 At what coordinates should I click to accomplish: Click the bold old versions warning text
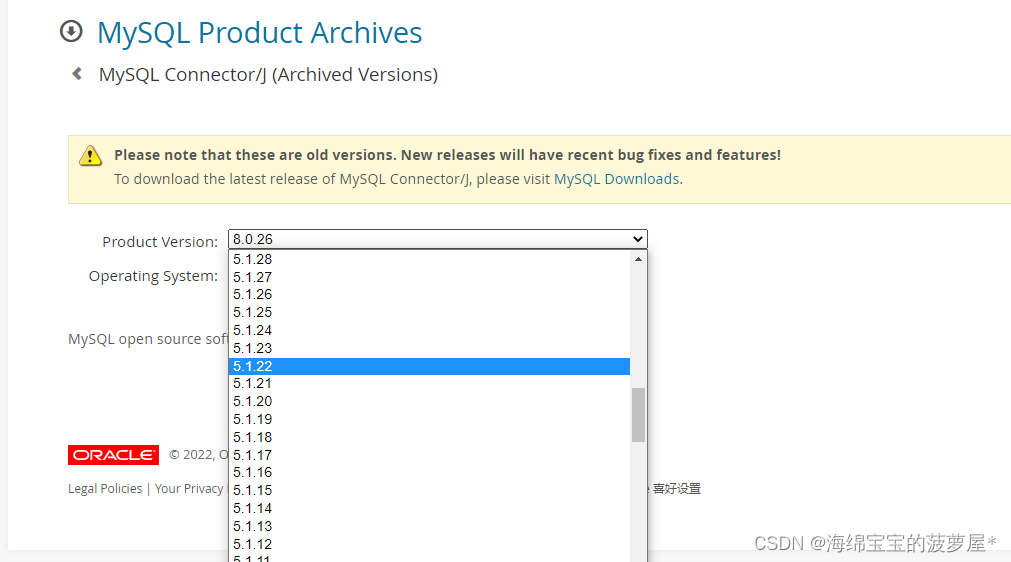[447, 155]
